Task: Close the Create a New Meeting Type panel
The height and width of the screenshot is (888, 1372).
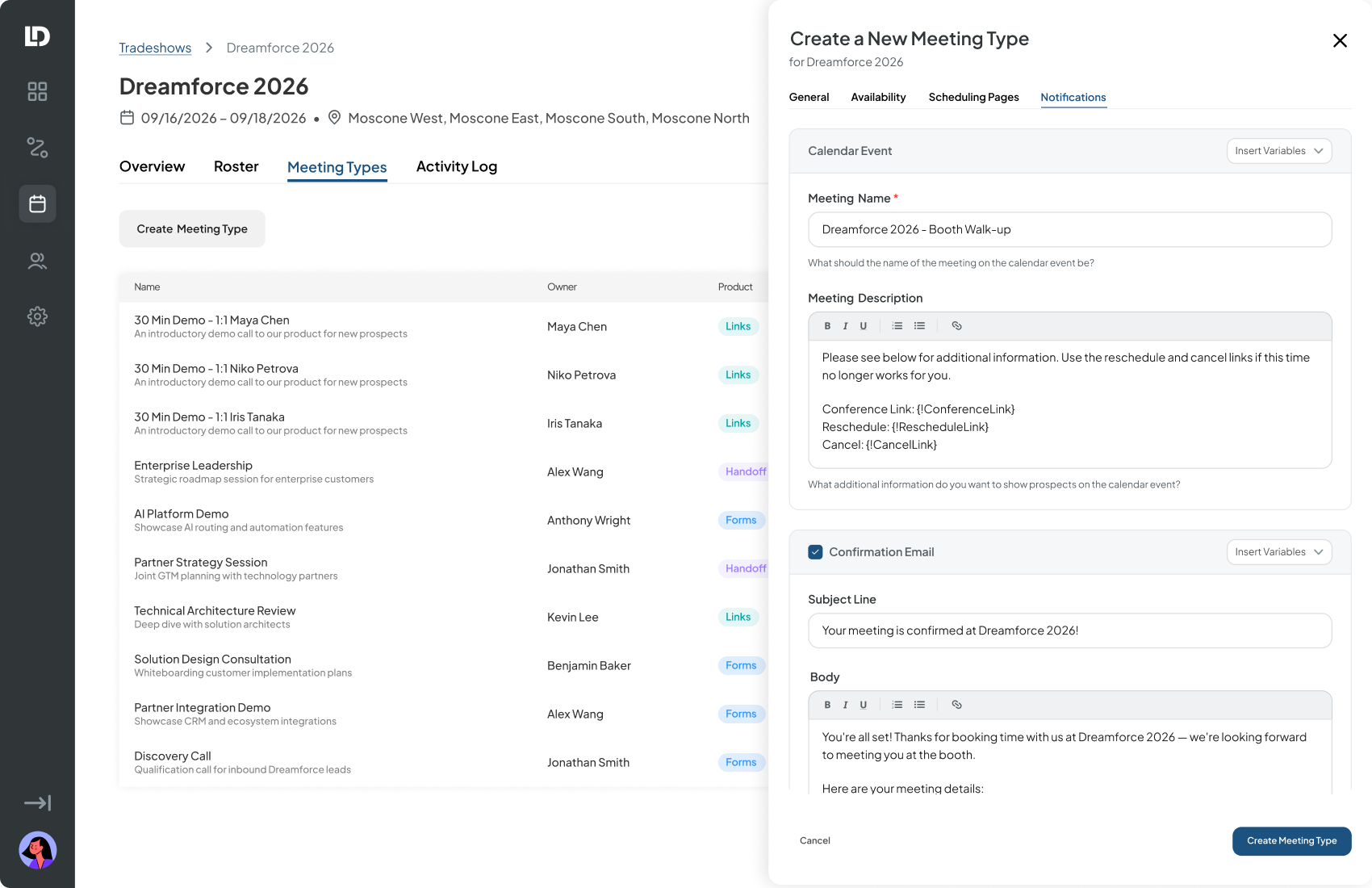Action: [1340, 40]
